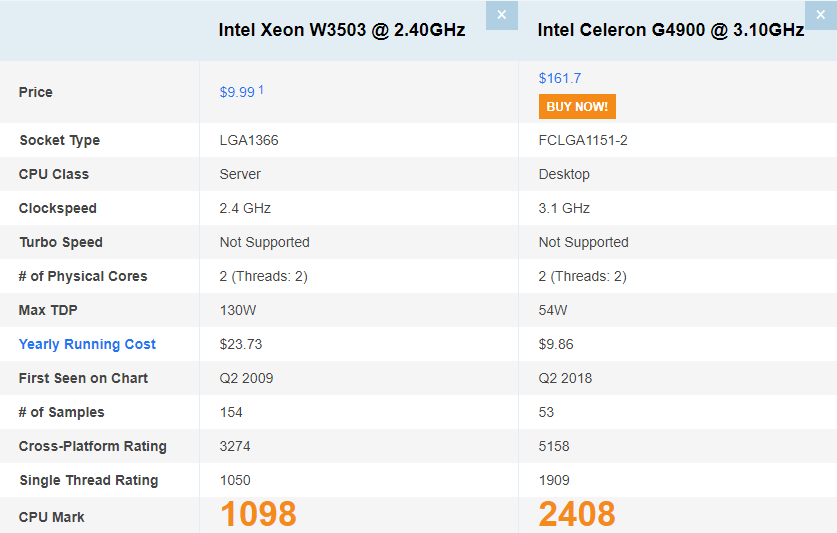Select the $23.73 yearly cost value
Screen dimensions: 837x533
tap(241, 344)
